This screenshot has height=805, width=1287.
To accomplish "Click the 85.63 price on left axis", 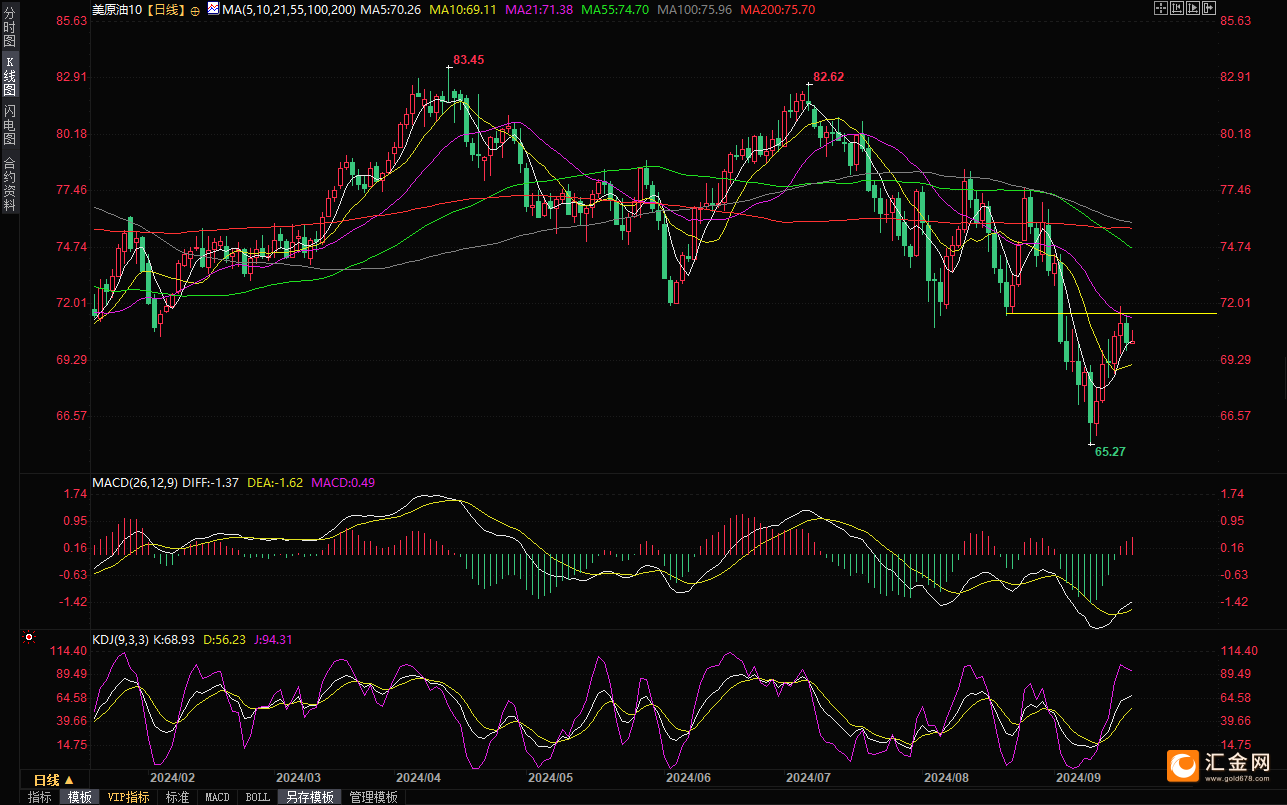I will click(72, 21).
